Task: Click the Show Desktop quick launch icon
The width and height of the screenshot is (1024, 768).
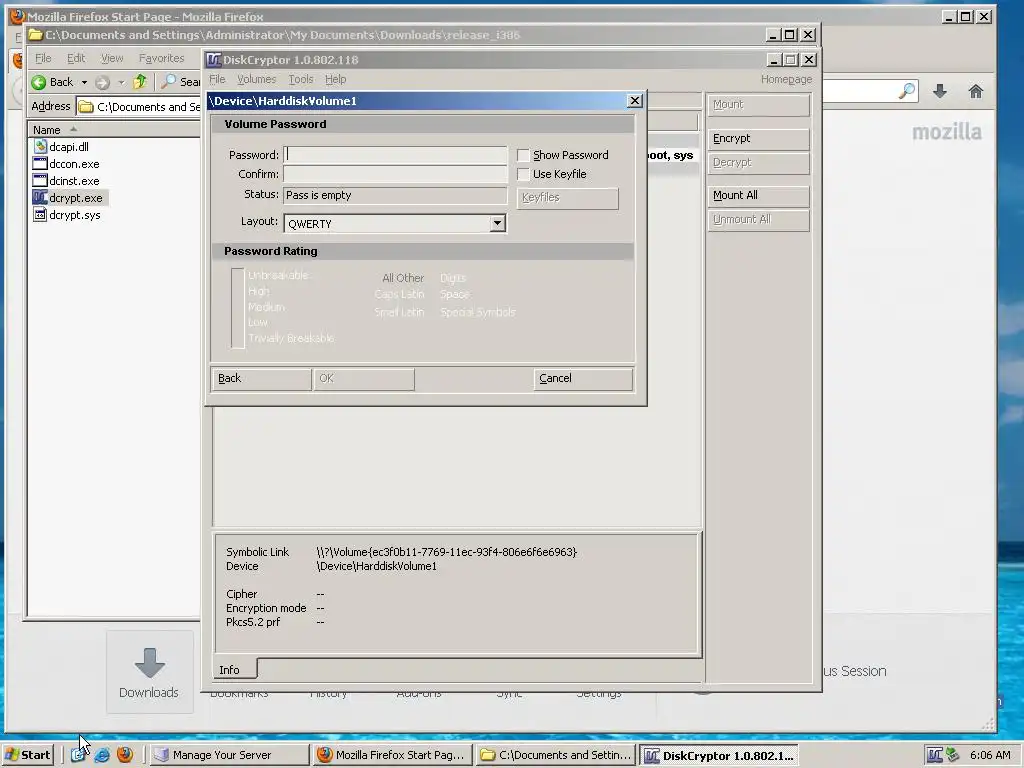Action: click(78, 755)
